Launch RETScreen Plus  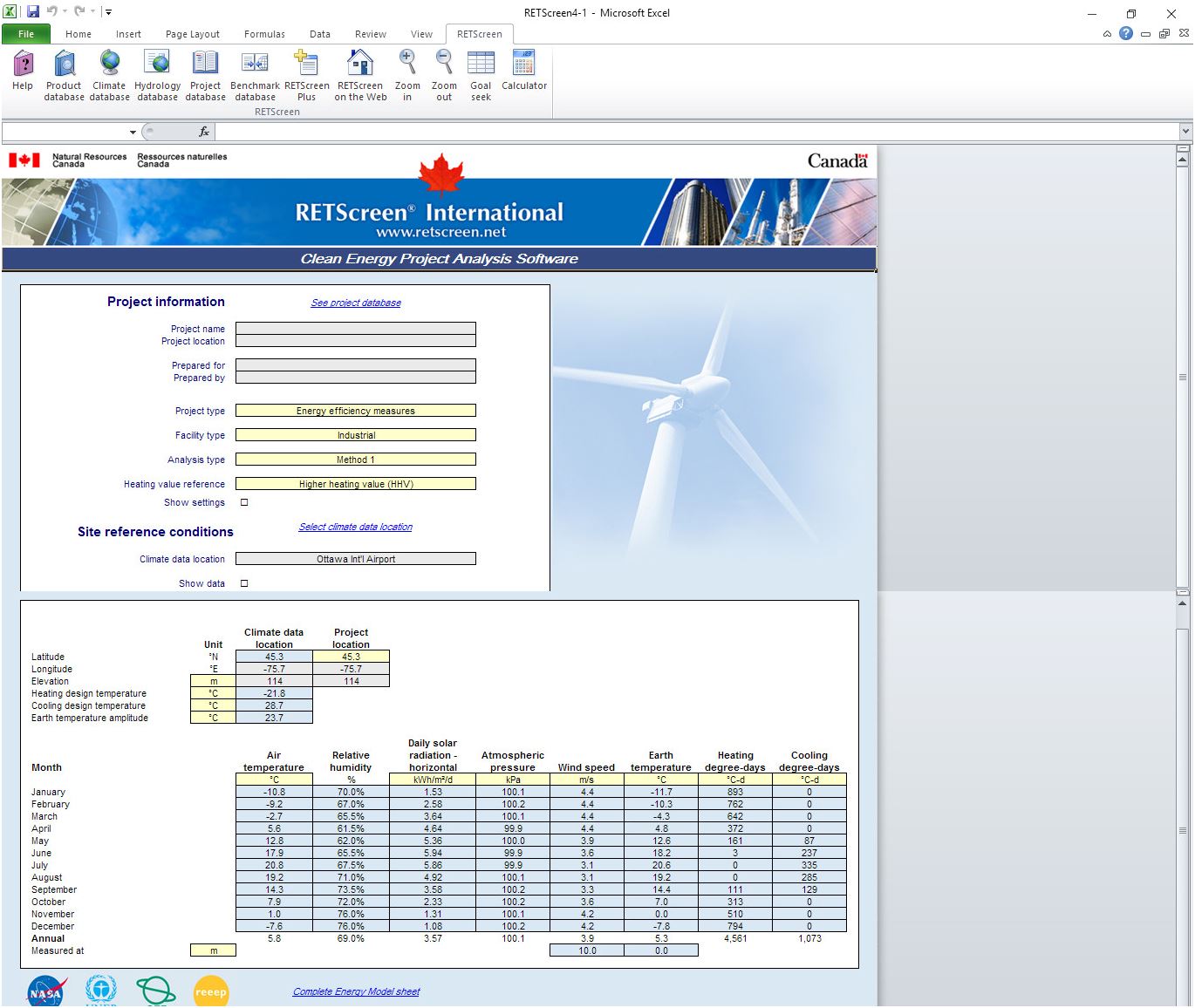307,74
